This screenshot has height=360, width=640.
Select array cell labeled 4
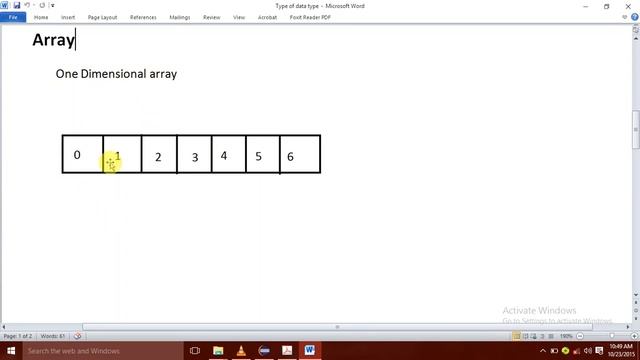(x=229, y=154)
